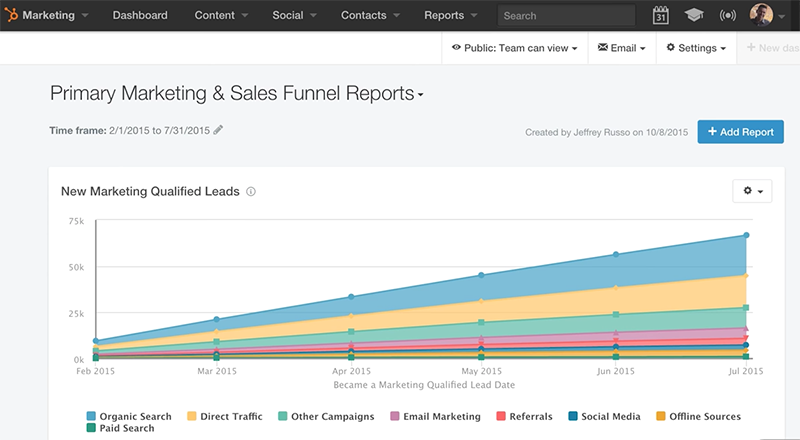The width and height of the screenshot is (800, 440).
Task: Click the Search input field
Action: (x=567, y=16)
